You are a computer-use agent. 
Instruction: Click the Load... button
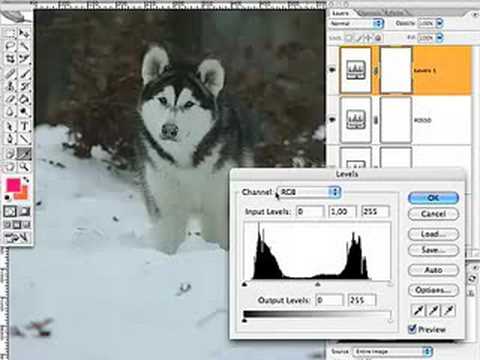[433, 234]
